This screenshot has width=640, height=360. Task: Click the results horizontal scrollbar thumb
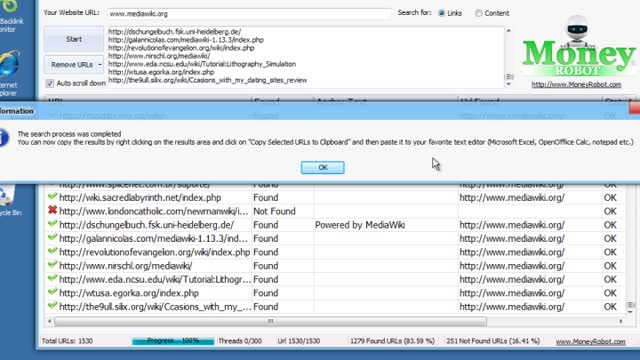(270, 322)
